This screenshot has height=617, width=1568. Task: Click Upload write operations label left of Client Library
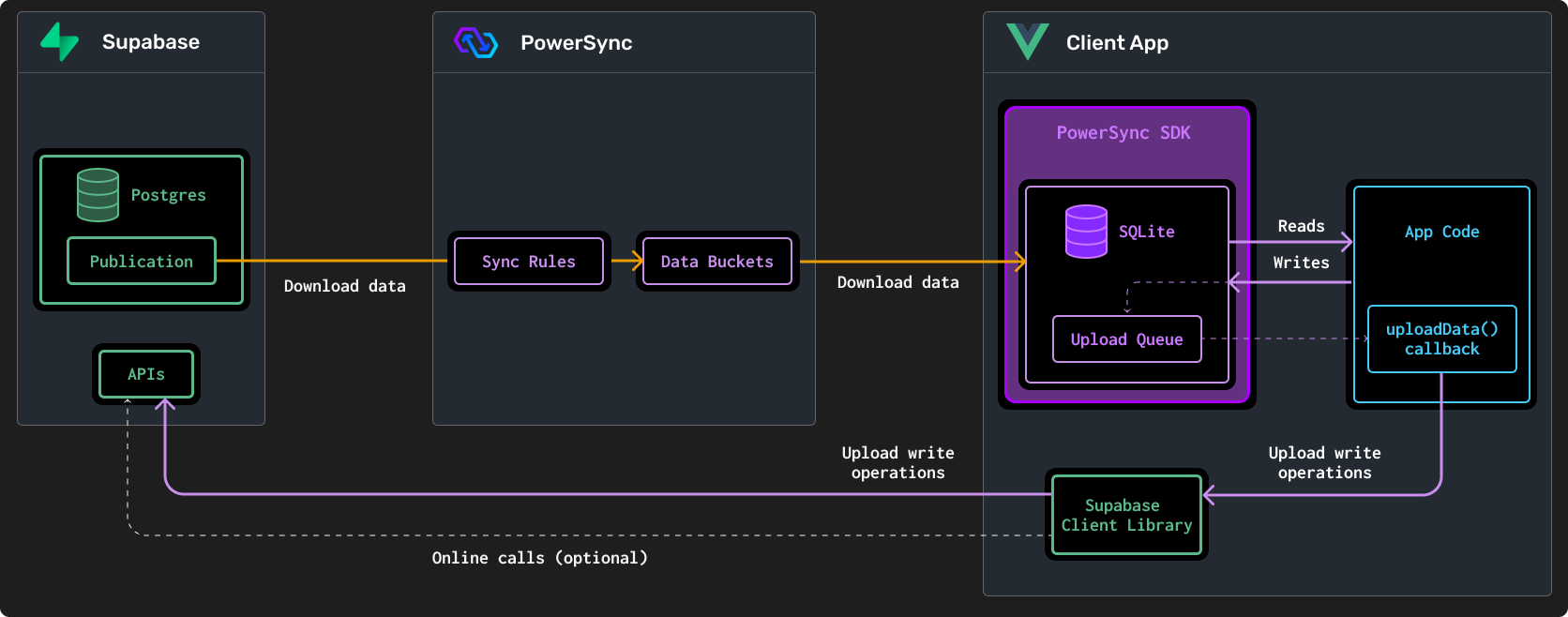coord(898,462)
